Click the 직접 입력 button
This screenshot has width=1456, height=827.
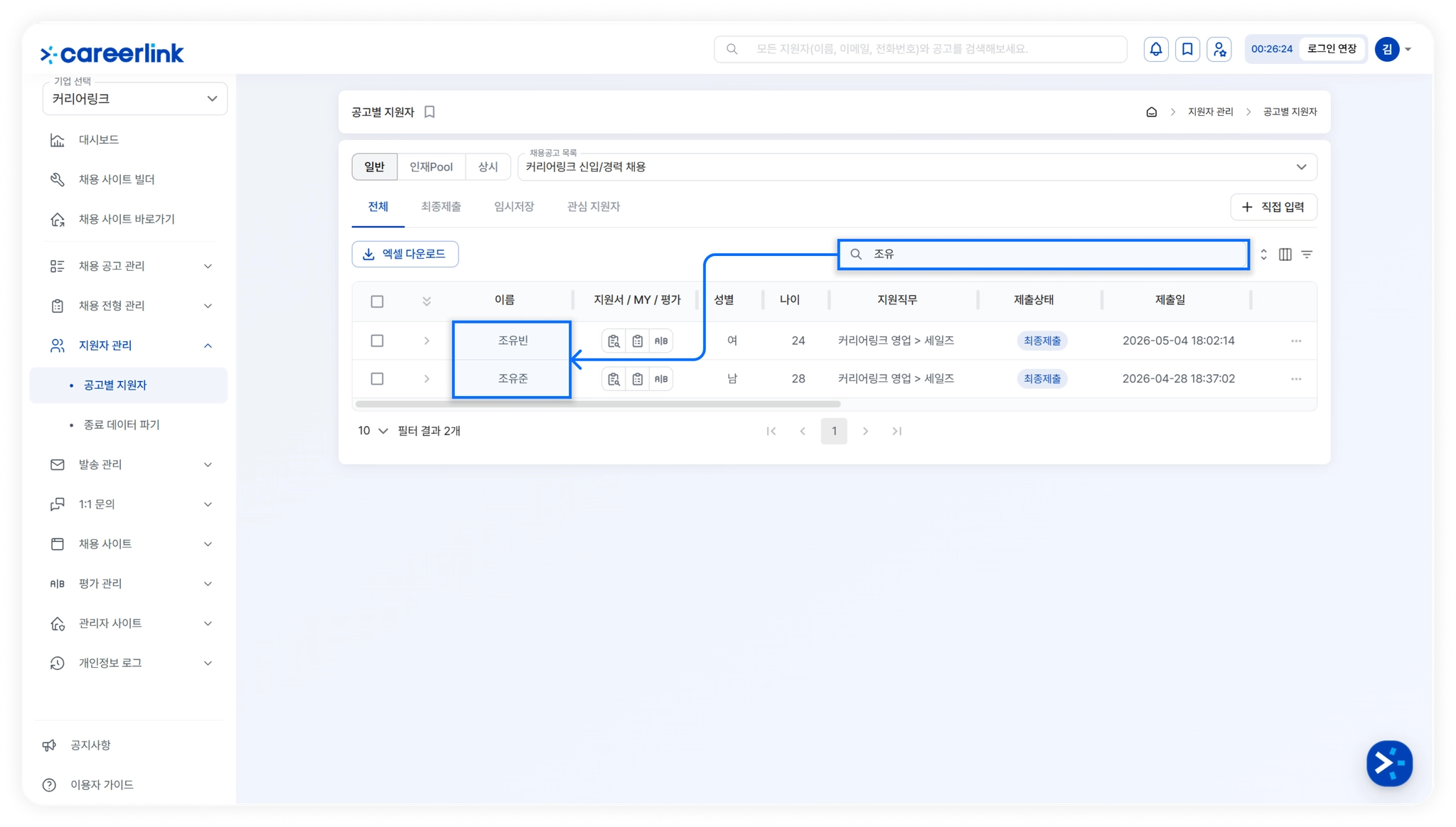pos(1273,207)
